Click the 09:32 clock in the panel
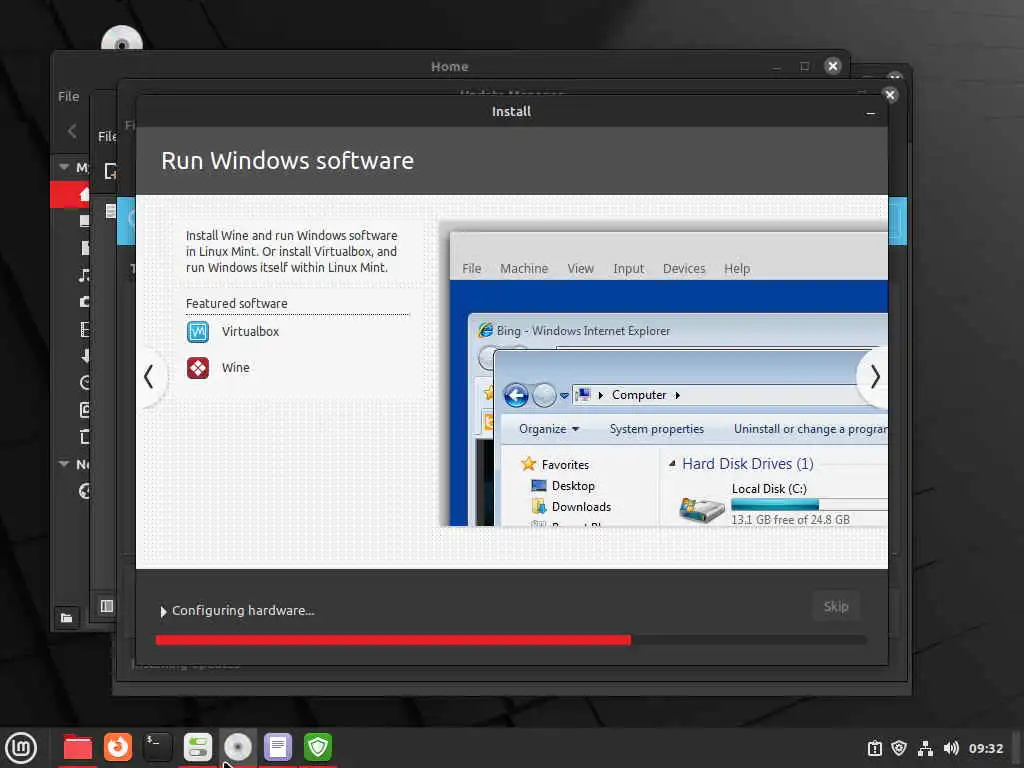1024x768 pixels. click(x=985, y=748)
